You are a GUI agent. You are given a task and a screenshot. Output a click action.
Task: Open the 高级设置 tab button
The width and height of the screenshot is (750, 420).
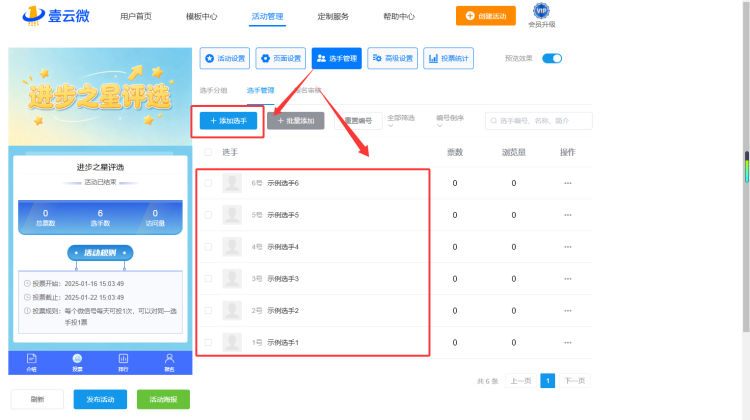(x=392, y=58)
